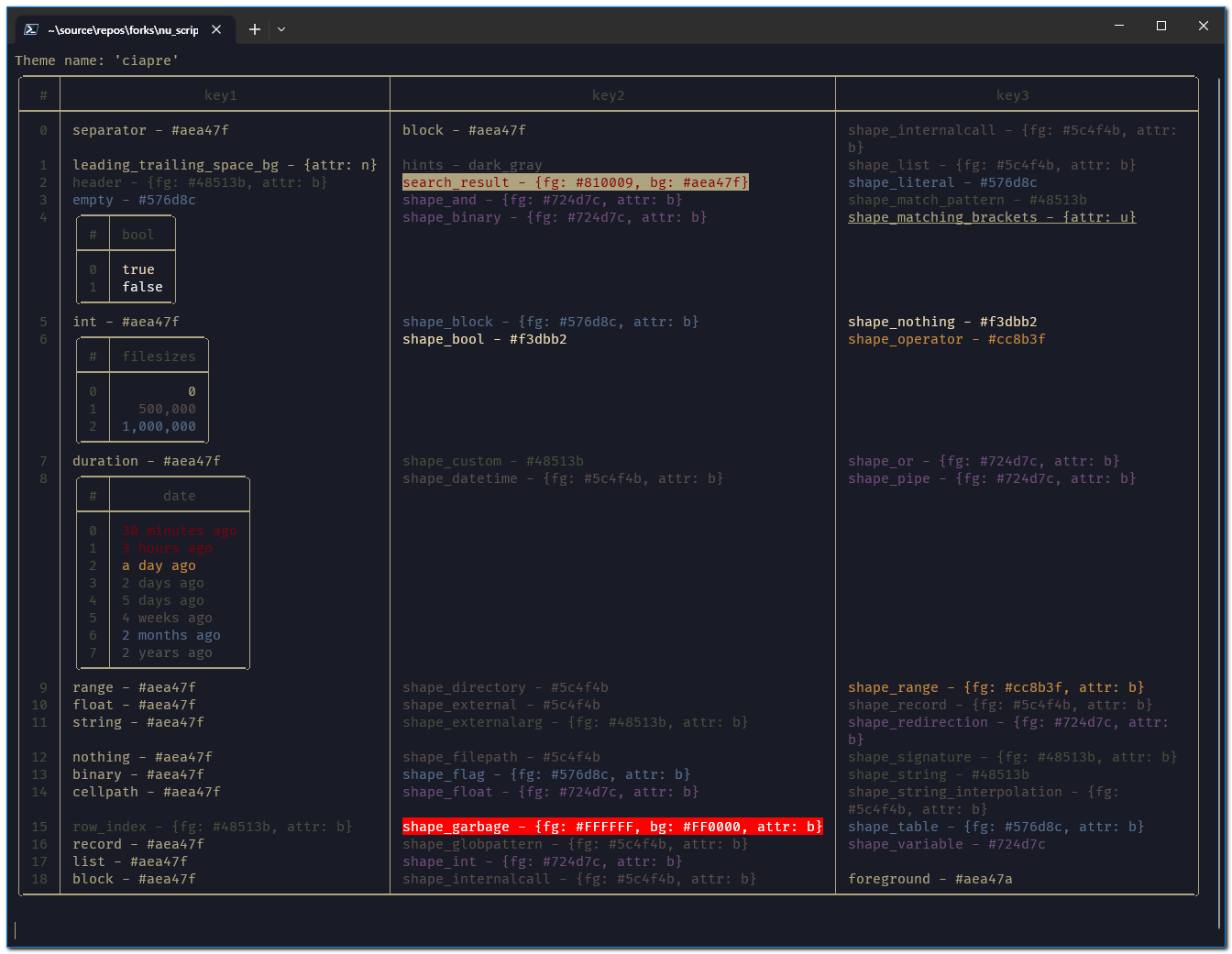Click the 'float - #aea47f' row

point(134,705)
